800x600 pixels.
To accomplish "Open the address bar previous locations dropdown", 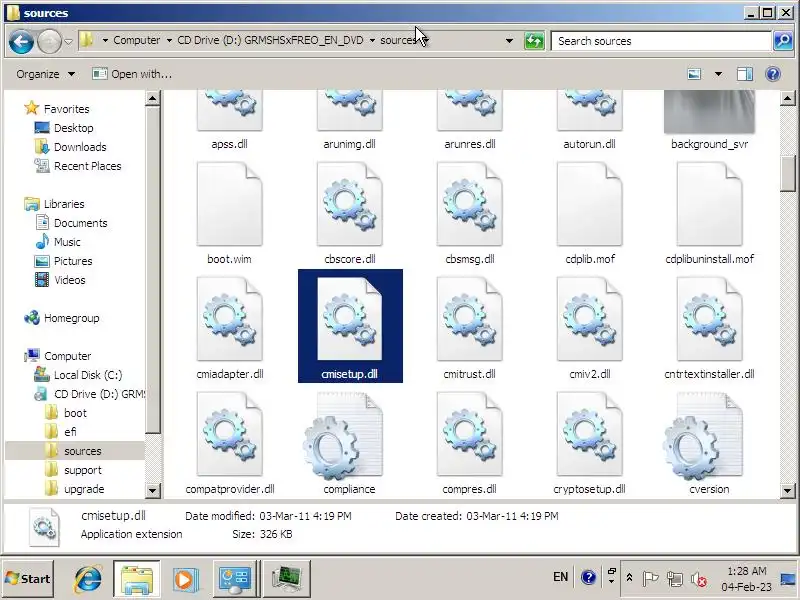I will (x=509, y=41).
